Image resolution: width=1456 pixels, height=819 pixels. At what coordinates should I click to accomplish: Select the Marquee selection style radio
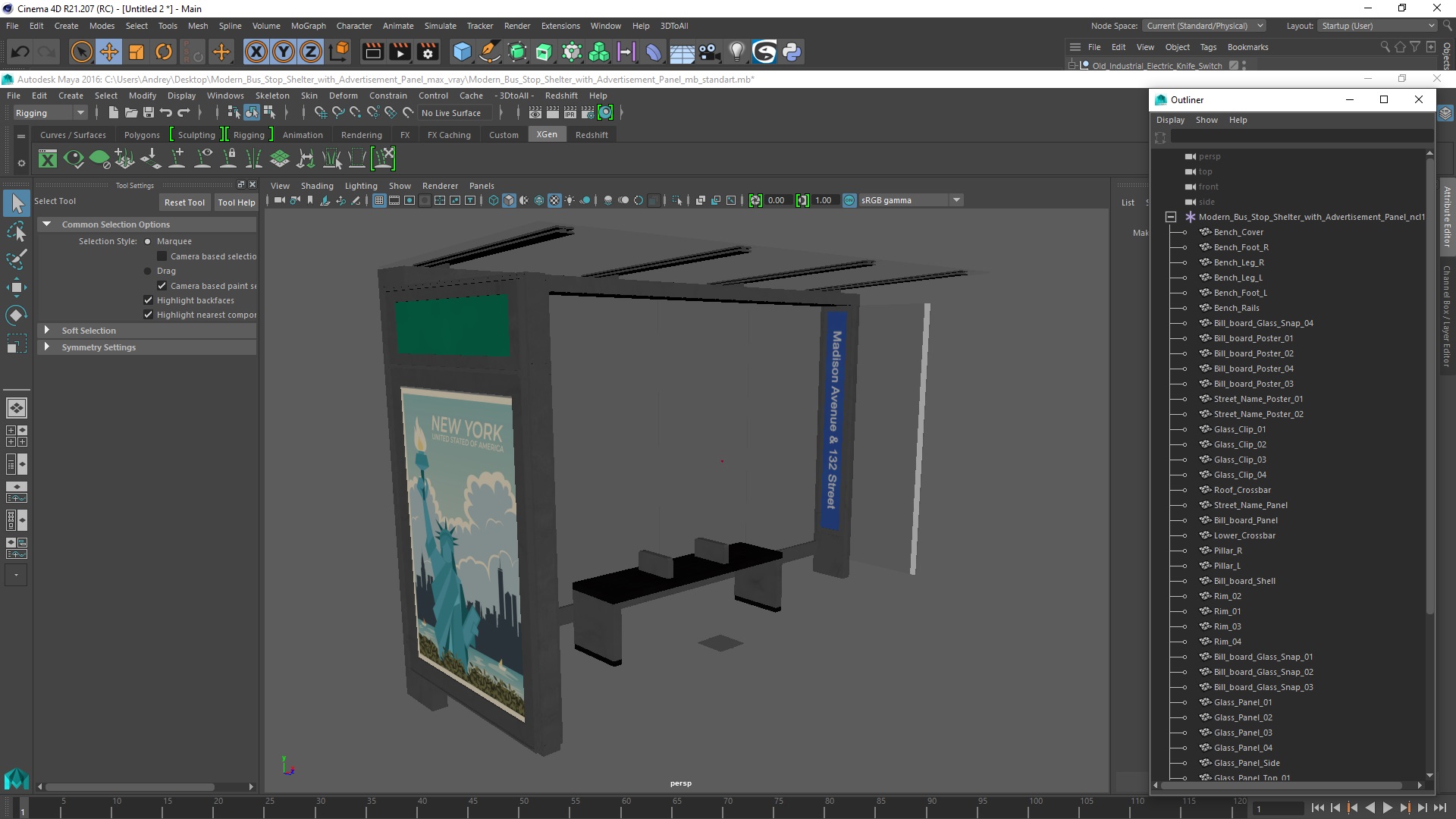148,241
